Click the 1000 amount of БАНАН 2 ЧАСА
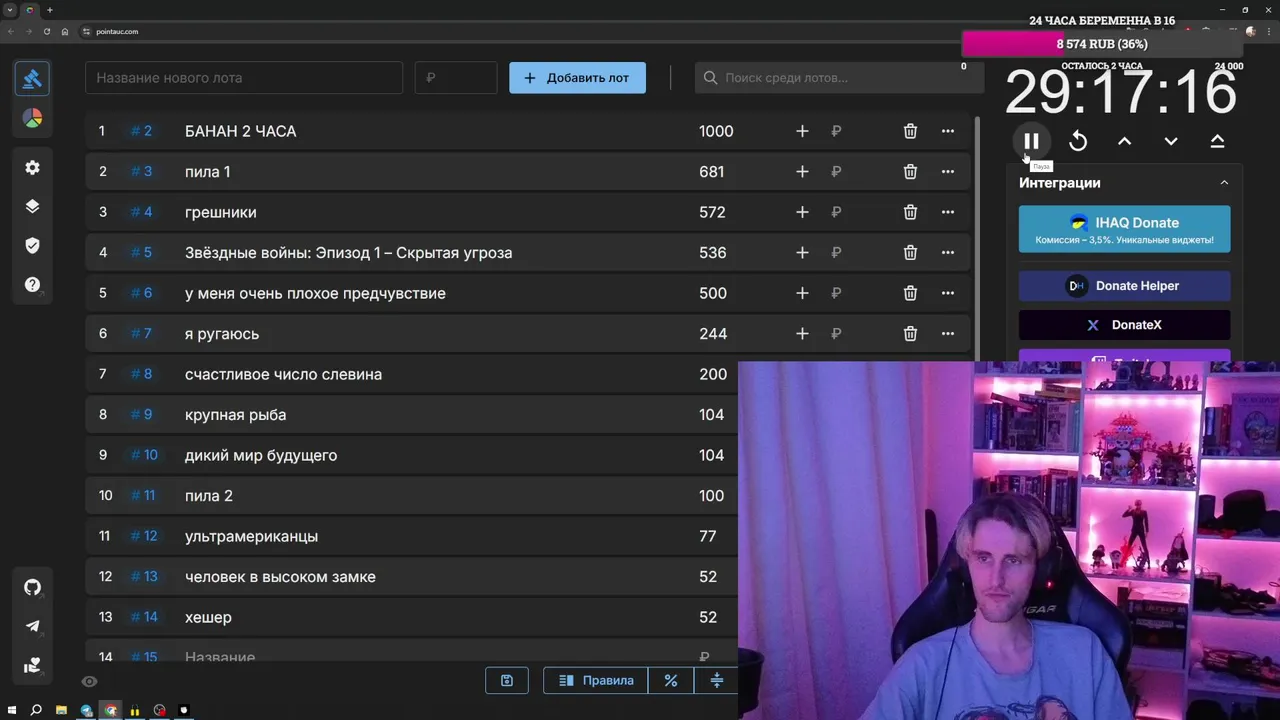Screen dimensions: 1280x720 coord(716,131)
